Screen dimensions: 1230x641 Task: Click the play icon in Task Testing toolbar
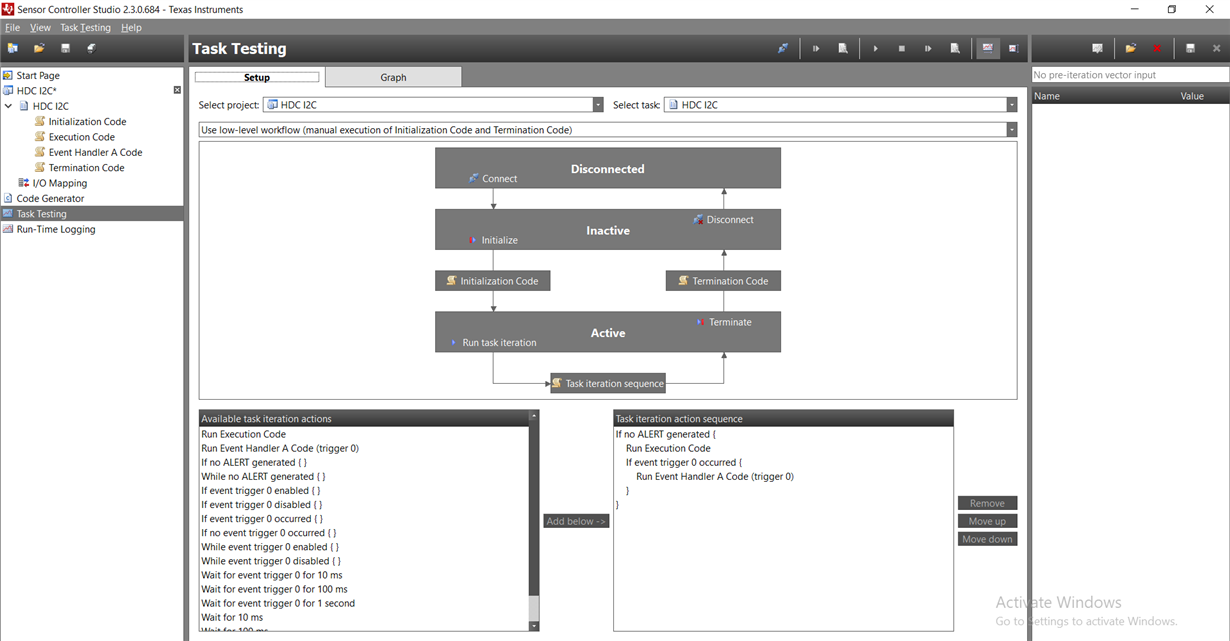click(875, 48)
